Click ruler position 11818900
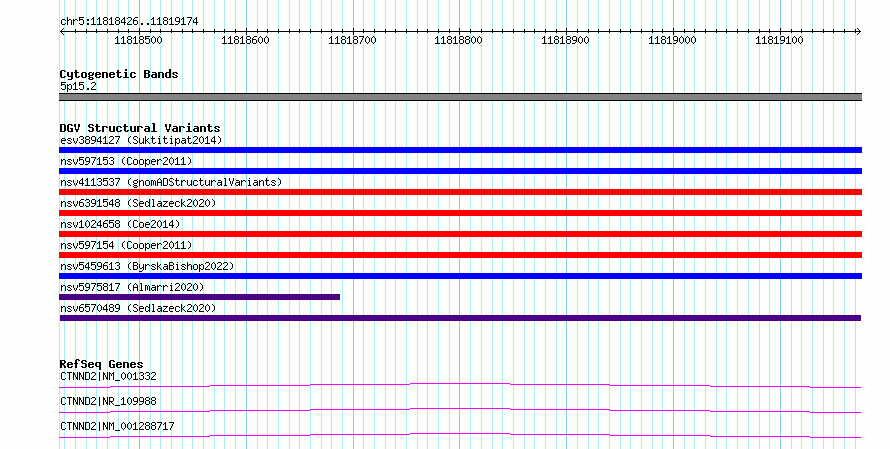The image size is (890, 449). click(565, 40)
